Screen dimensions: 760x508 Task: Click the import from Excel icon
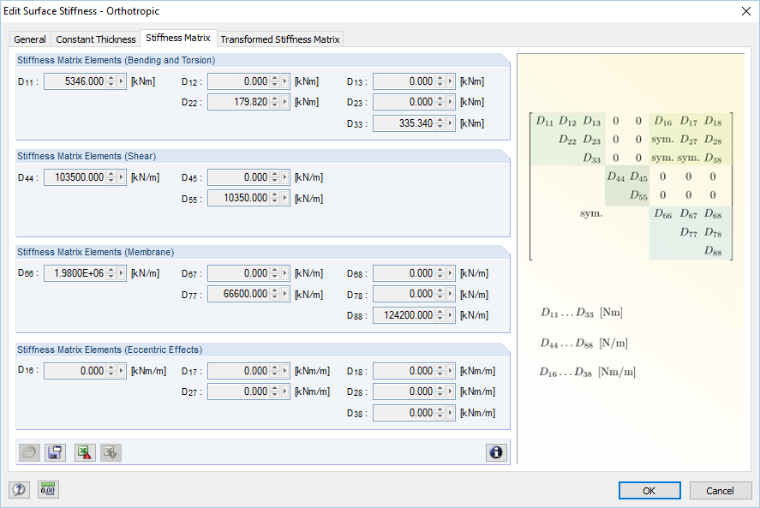tap(111, 453)
